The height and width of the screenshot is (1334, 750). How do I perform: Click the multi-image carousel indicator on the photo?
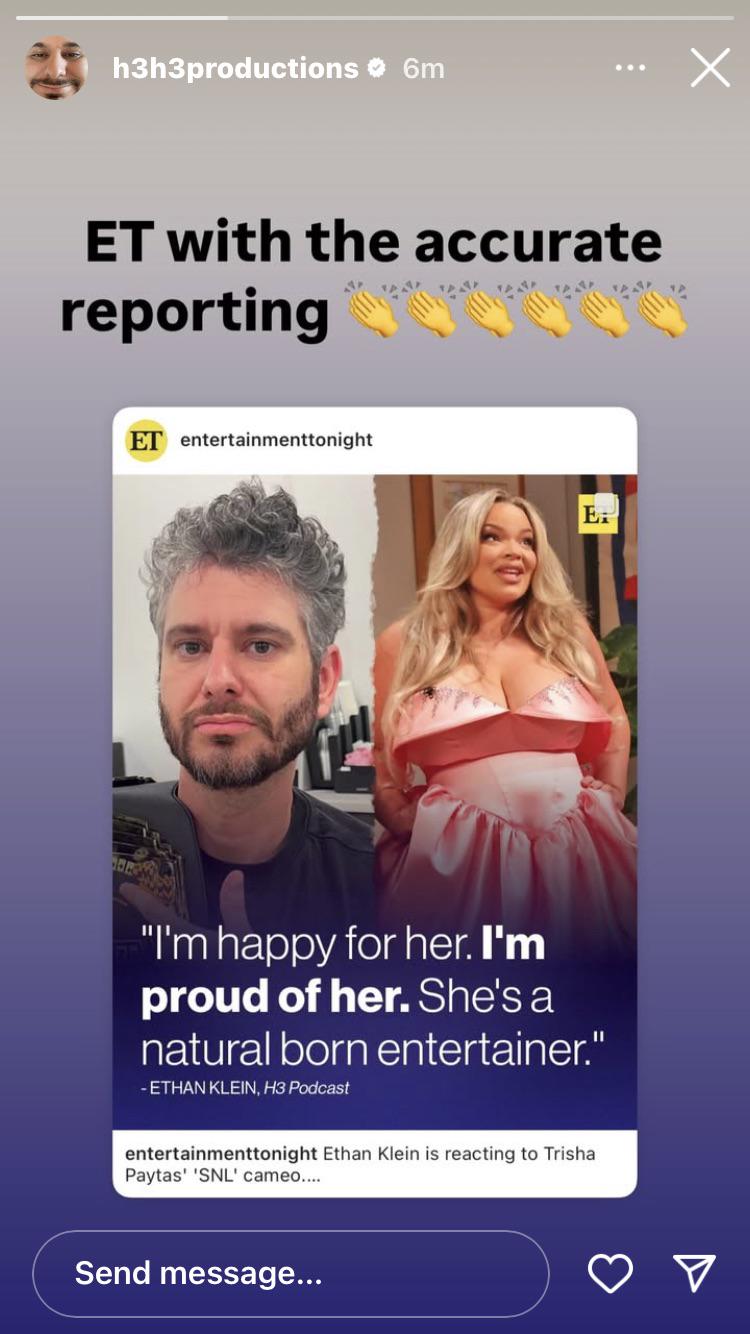[x=605, y=505]
